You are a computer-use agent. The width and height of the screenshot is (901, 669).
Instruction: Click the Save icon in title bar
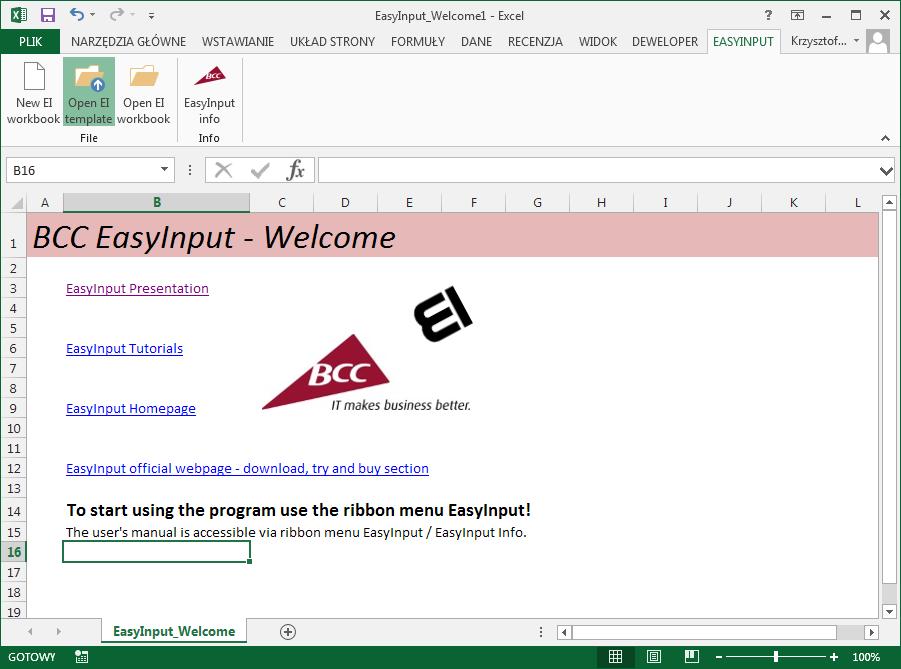pyautogui.click(x=48, y=15)
